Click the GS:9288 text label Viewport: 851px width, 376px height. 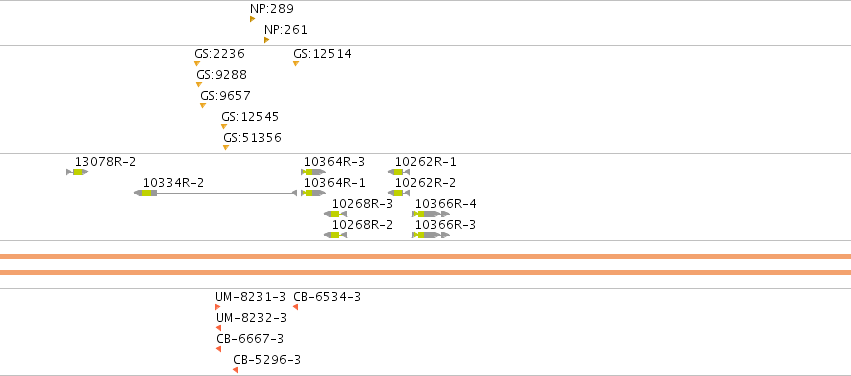coord(221,75)
